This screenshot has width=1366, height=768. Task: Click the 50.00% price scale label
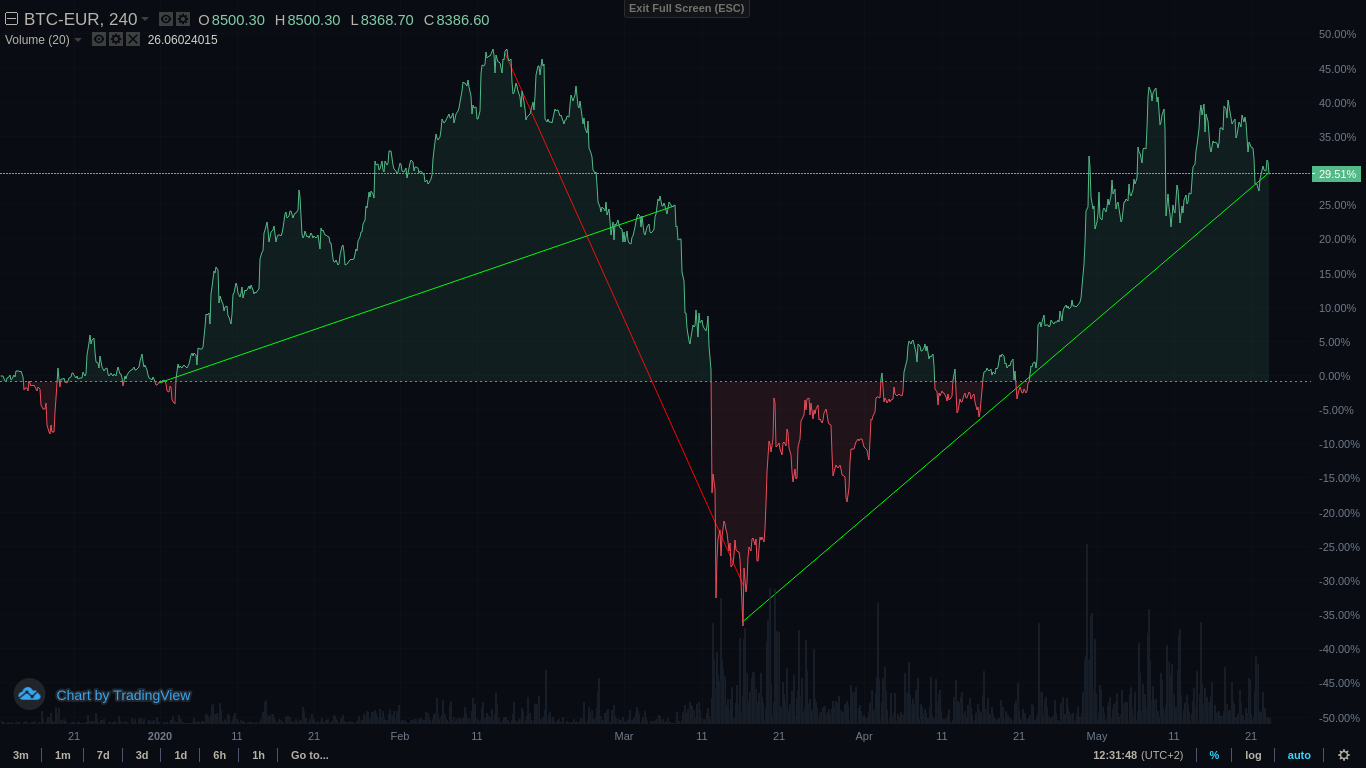[x=1337, y=34]
